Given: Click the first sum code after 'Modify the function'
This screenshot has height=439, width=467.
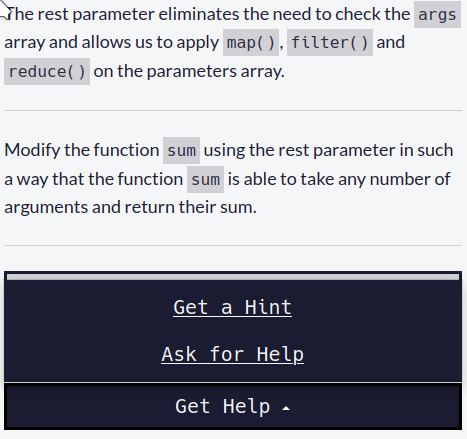Looking at the screenshot, I should 181,150.
